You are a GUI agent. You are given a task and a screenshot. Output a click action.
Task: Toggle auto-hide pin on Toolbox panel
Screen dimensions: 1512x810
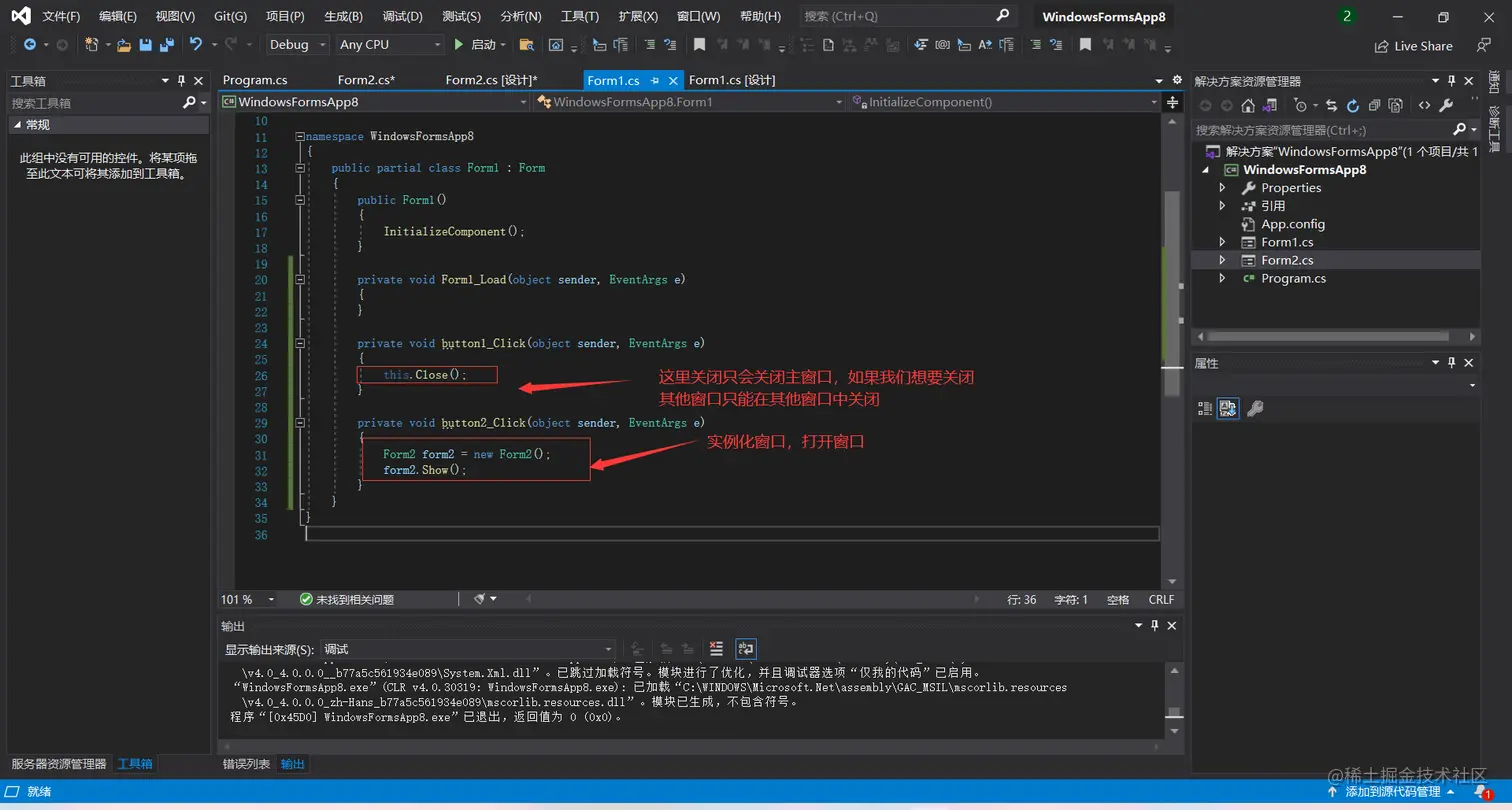pos(181,81)
